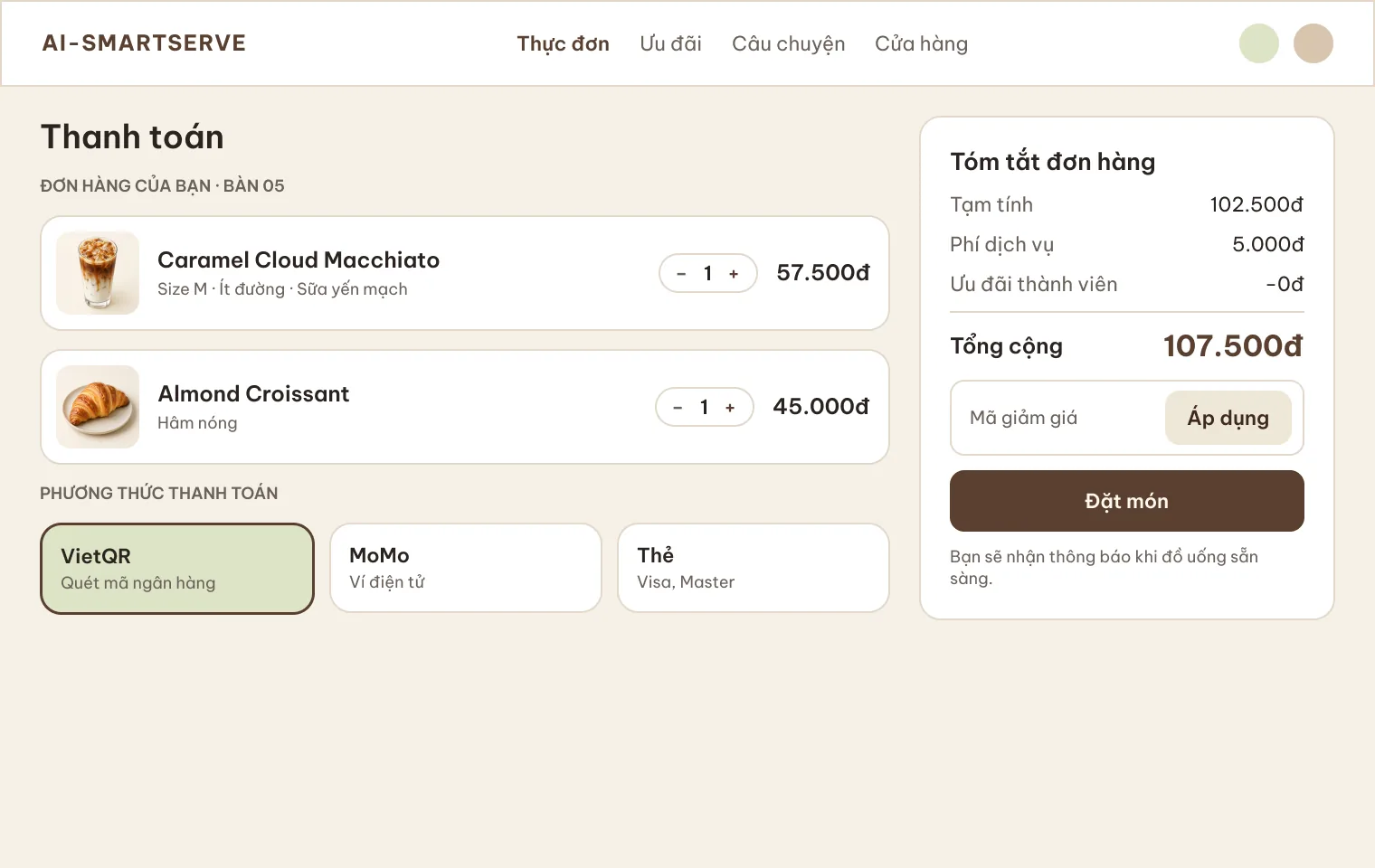Click the 45.000đ price
The image size is (1375, 868).
(x=821, y=407)
